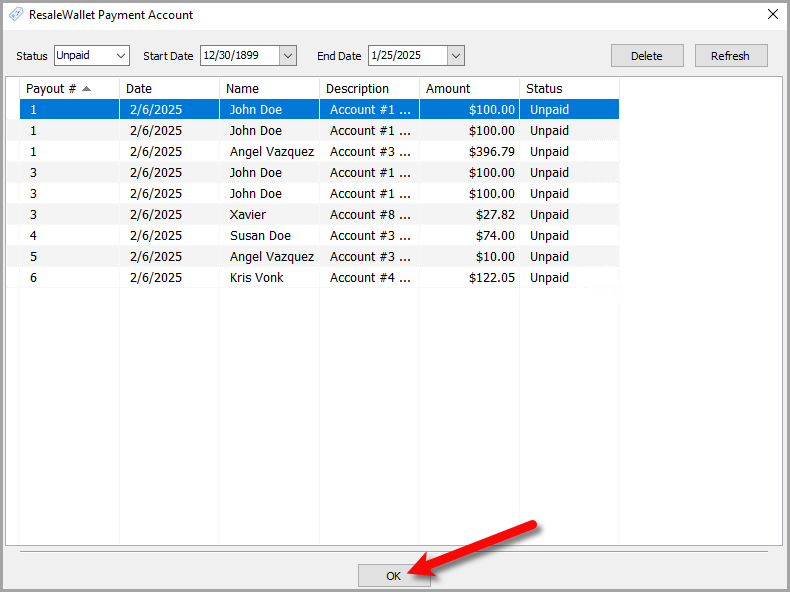Expand the Start Date calendar dropdown arrow

click(x=288, y=55)
